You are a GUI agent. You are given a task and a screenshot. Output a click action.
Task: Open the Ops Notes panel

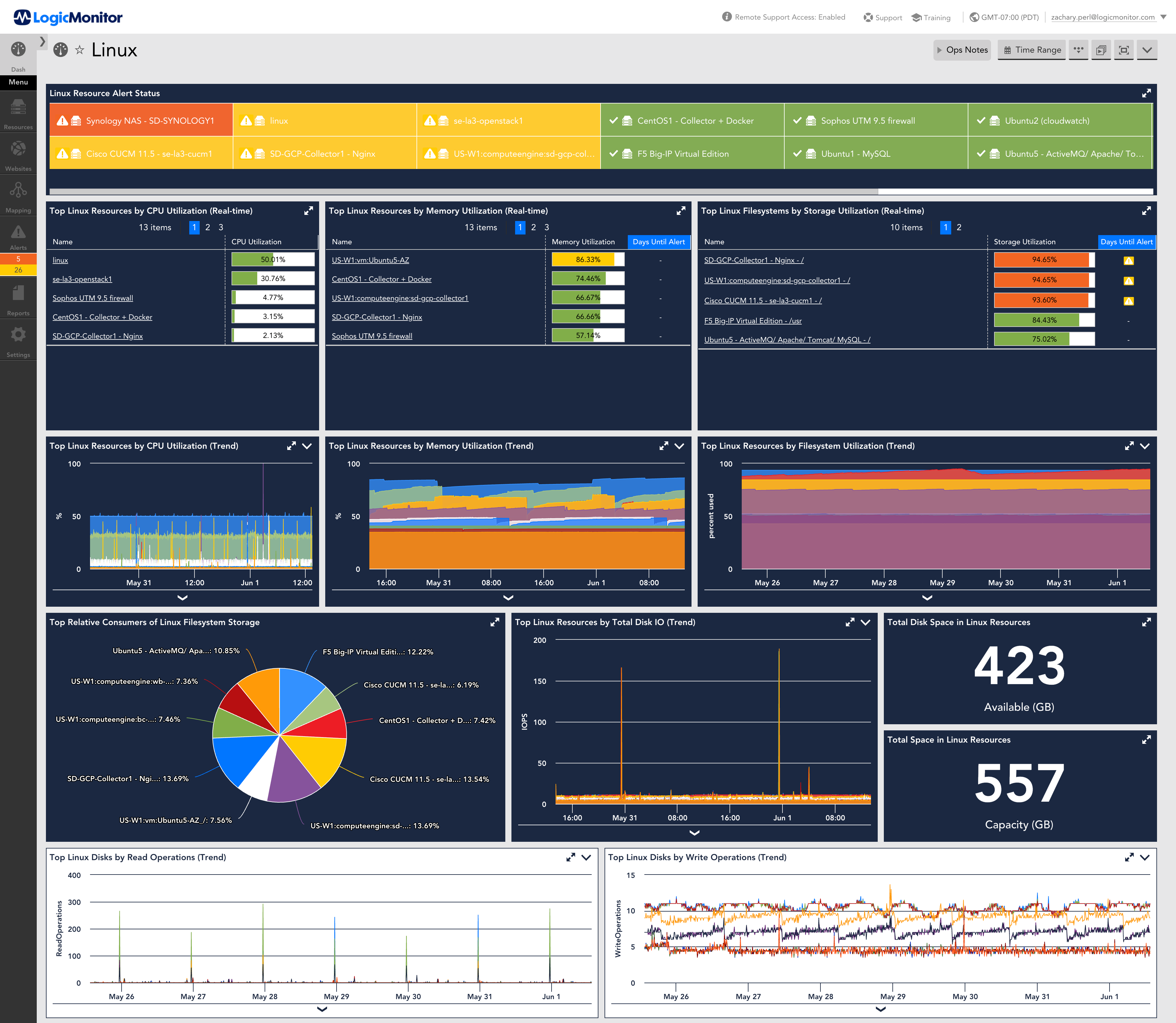tap(962, 50)
